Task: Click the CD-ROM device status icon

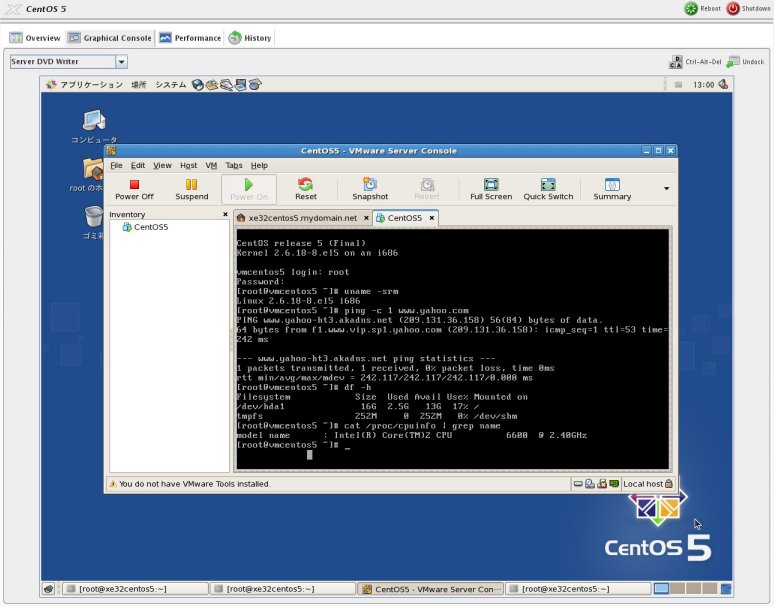Action: (590, 484)
